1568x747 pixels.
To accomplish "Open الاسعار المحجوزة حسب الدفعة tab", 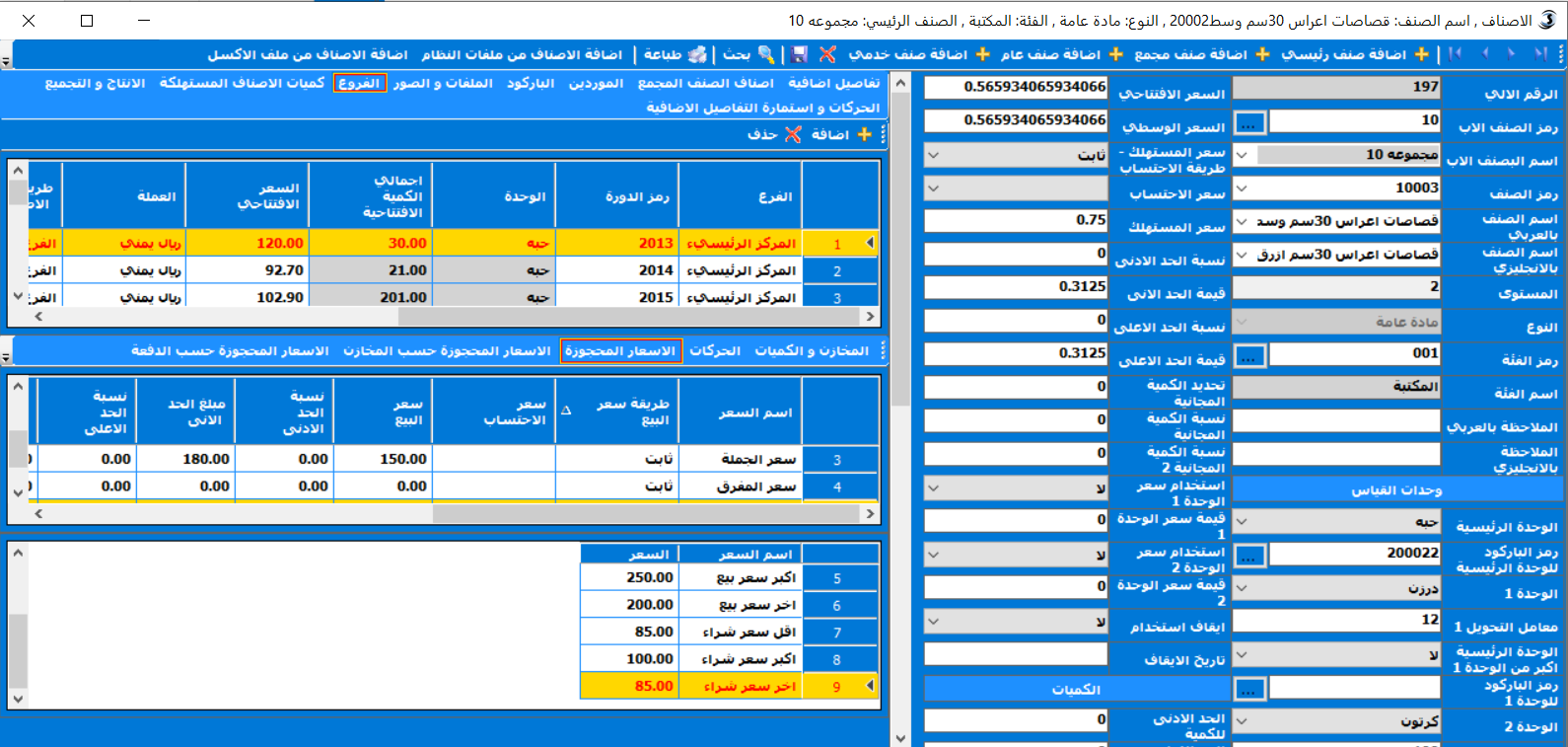I will [230, 350].
